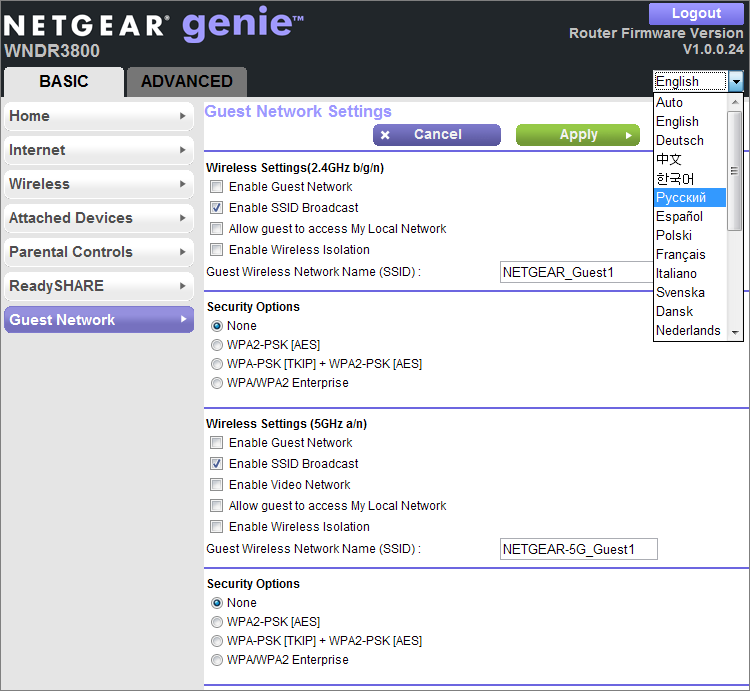This screenshot has width=750, height=691.
Task: Click the Cancel button's X icon
Action: [385, 135]
